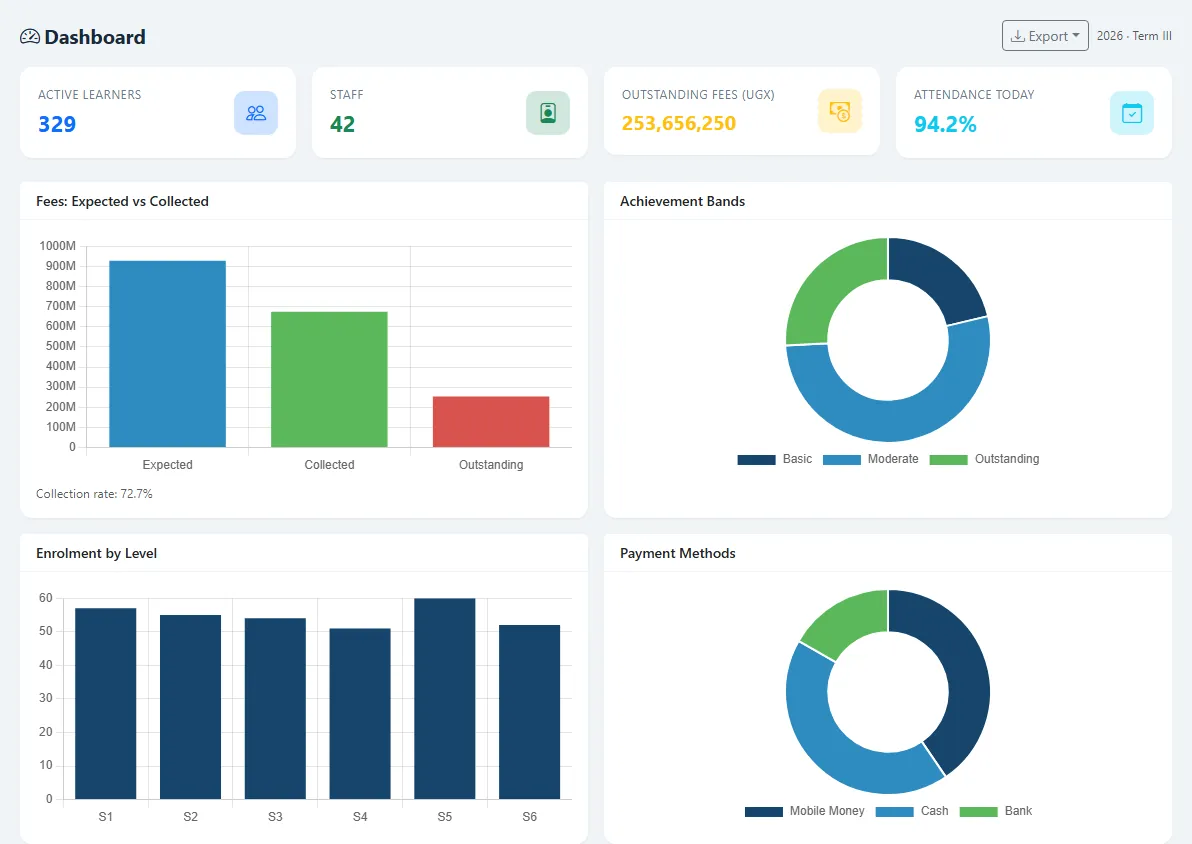The width and height of the screenshot is (1192, 844).
Task: Click the S6 enrolment bar
Action: [x=529, y=712]
